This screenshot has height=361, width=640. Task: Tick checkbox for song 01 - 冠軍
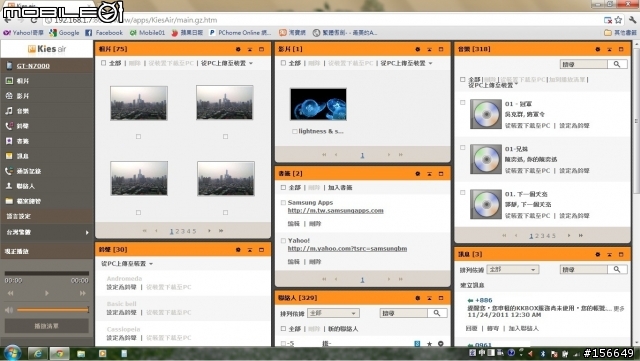pos(463,103)
